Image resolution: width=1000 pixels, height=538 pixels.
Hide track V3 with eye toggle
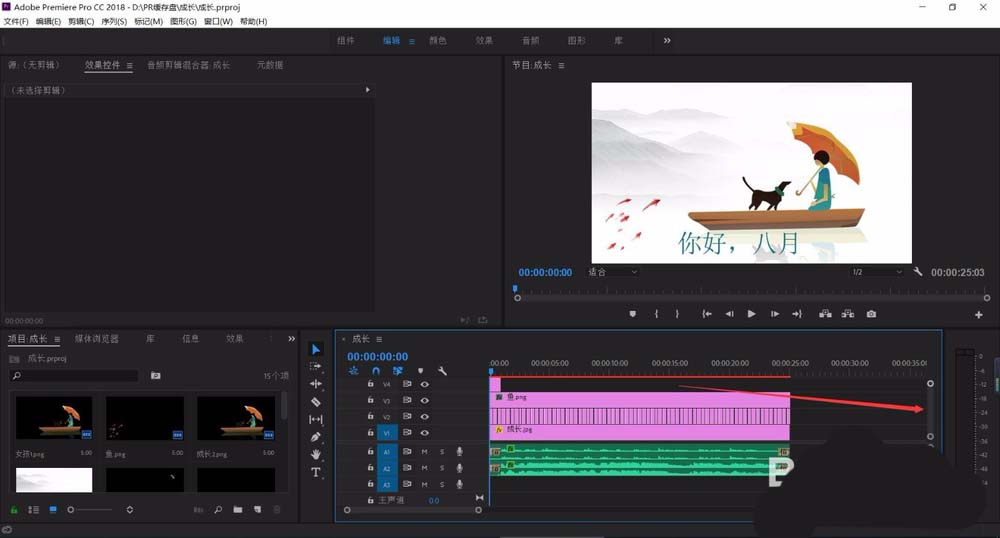coord(425,400)
